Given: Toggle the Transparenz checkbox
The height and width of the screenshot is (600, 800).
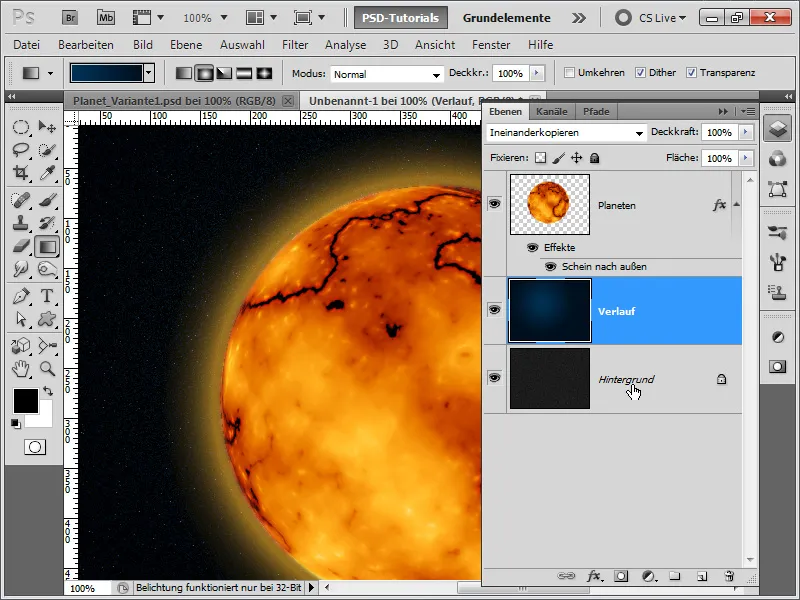Looking at the screenshot, I should 691,72.
